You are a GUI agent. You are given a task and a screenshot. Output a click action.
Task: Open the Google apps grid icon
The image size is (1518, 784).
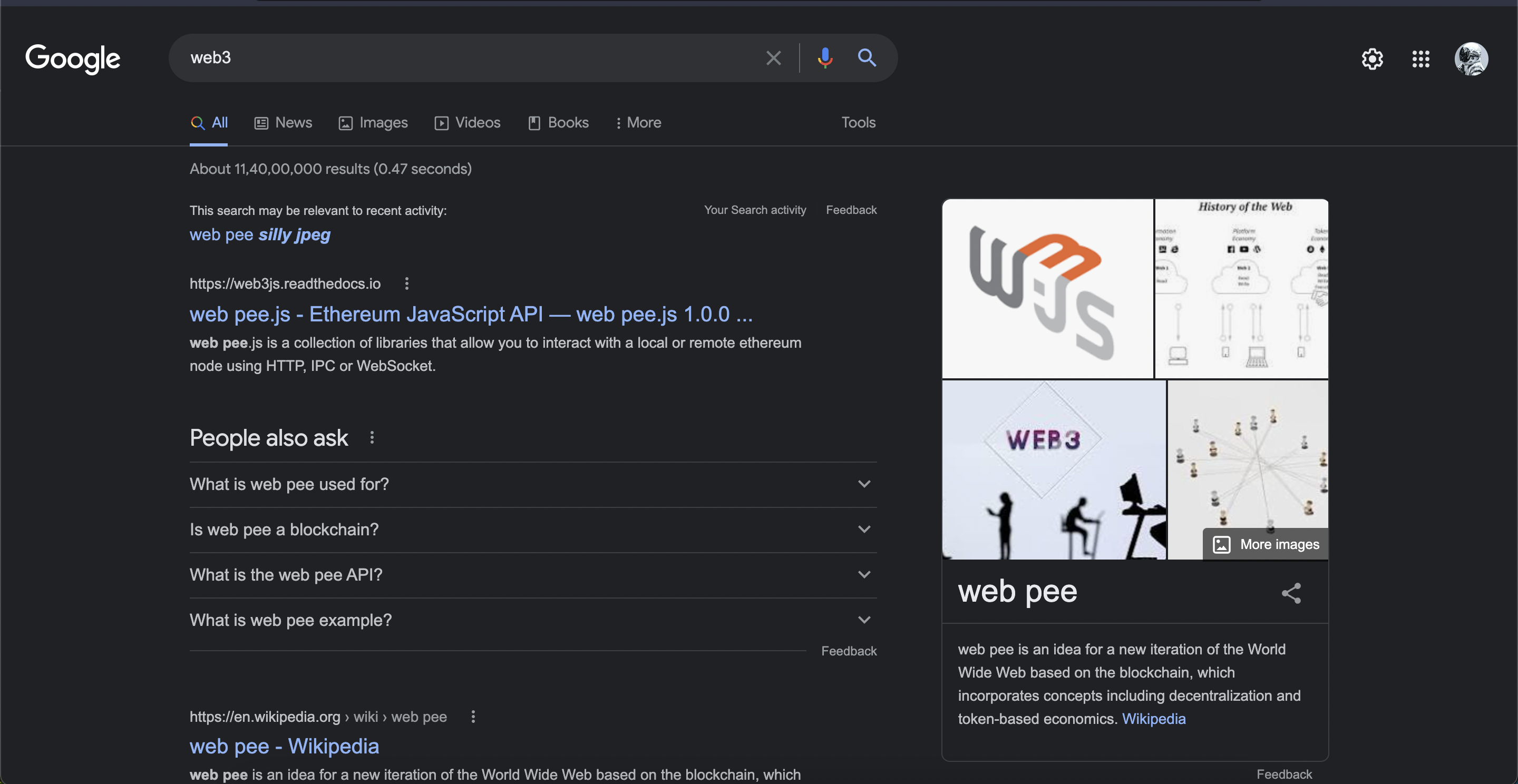[1421, 59]
